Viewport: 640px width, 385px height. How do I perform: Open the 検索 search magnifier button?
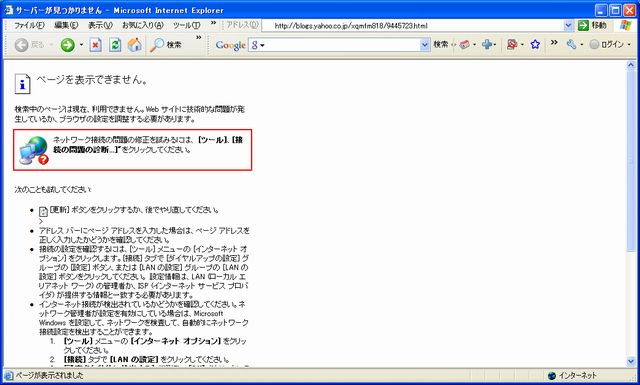(x=165, y=45)
